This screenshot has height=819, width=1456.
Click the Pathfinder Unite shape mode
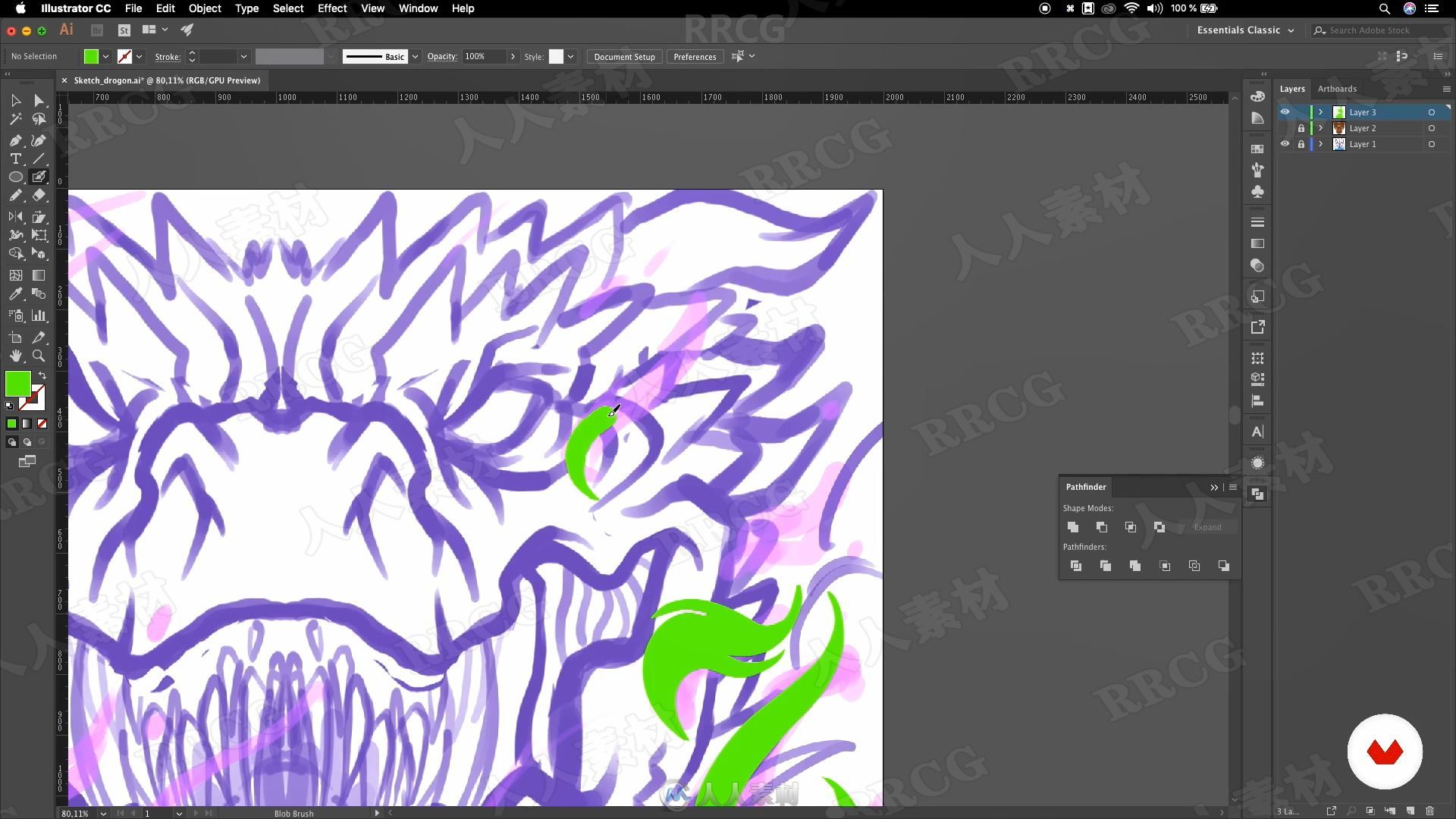click(1072, 527)
